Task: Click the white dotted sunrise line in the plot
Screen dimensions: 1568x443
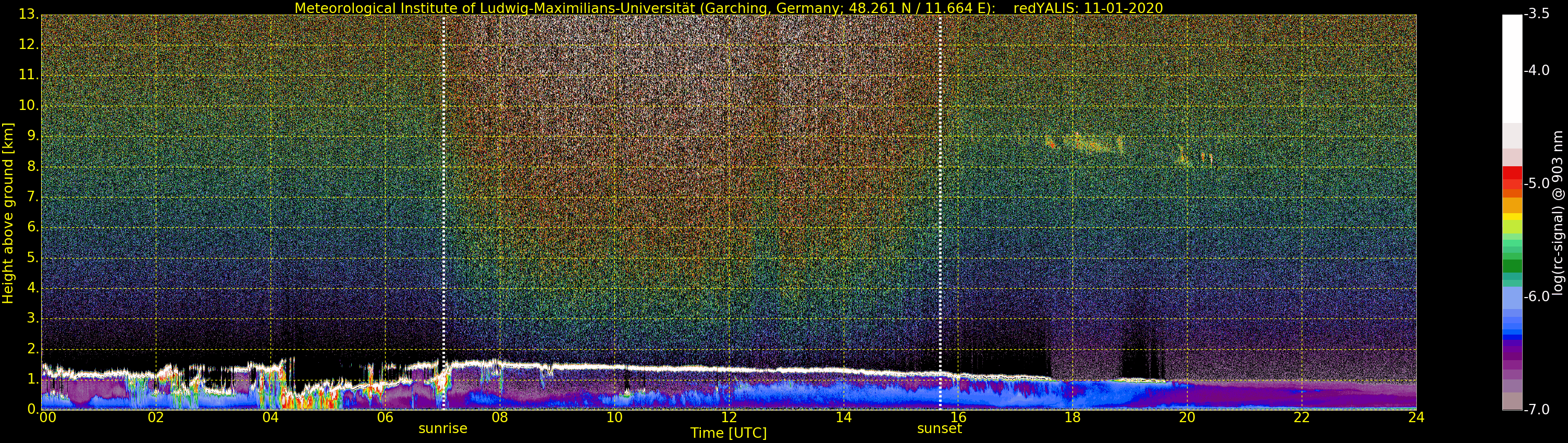Action: [443, 212]
